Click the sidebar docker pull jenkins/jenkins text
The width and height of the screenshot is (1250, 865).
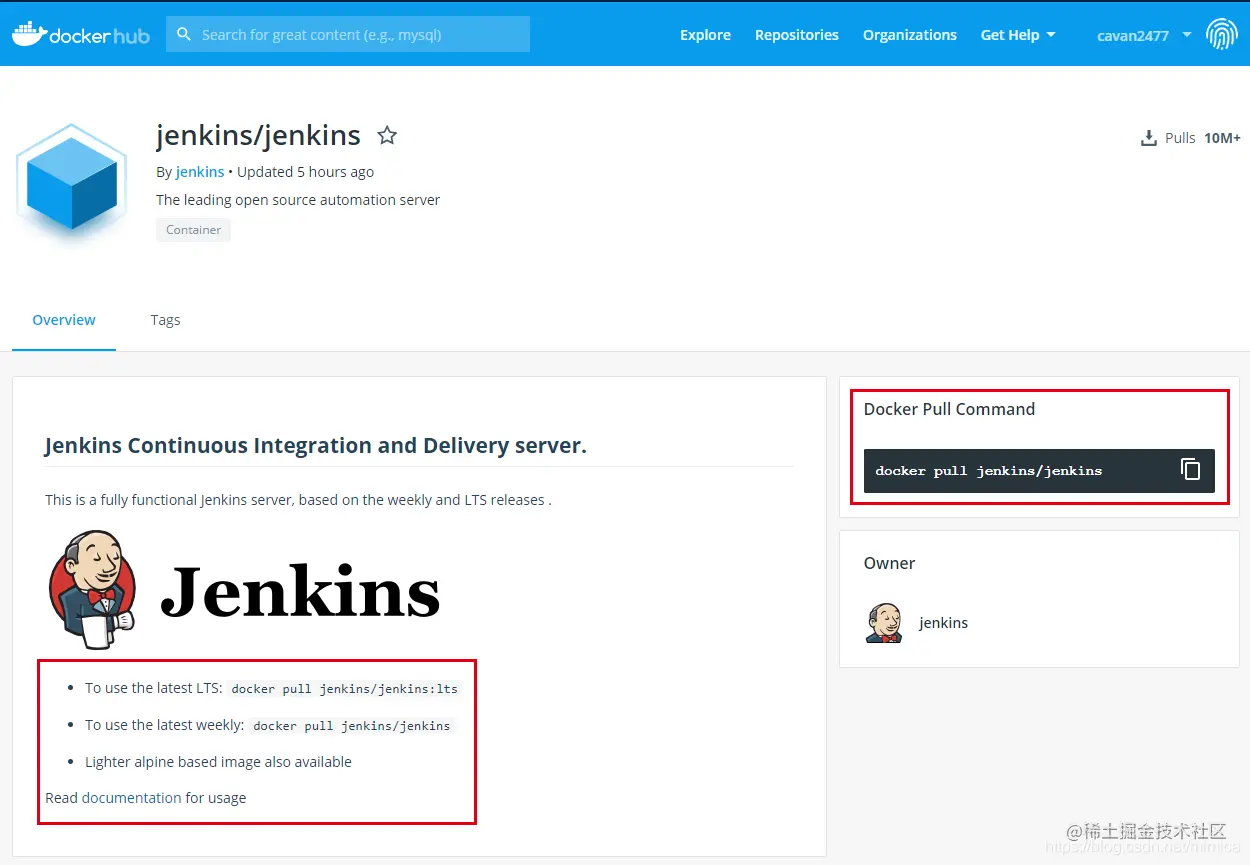coord(989,470)
